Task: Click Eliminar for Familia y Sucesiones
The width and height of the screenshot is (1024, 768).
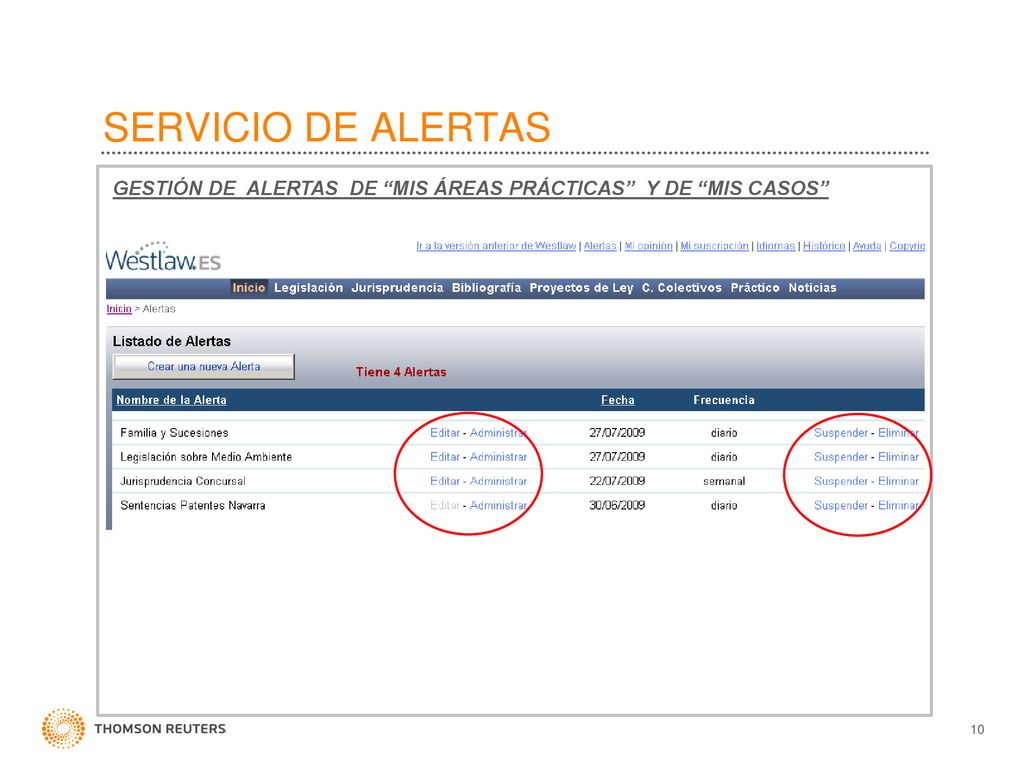Action: [x=898, y=433]
